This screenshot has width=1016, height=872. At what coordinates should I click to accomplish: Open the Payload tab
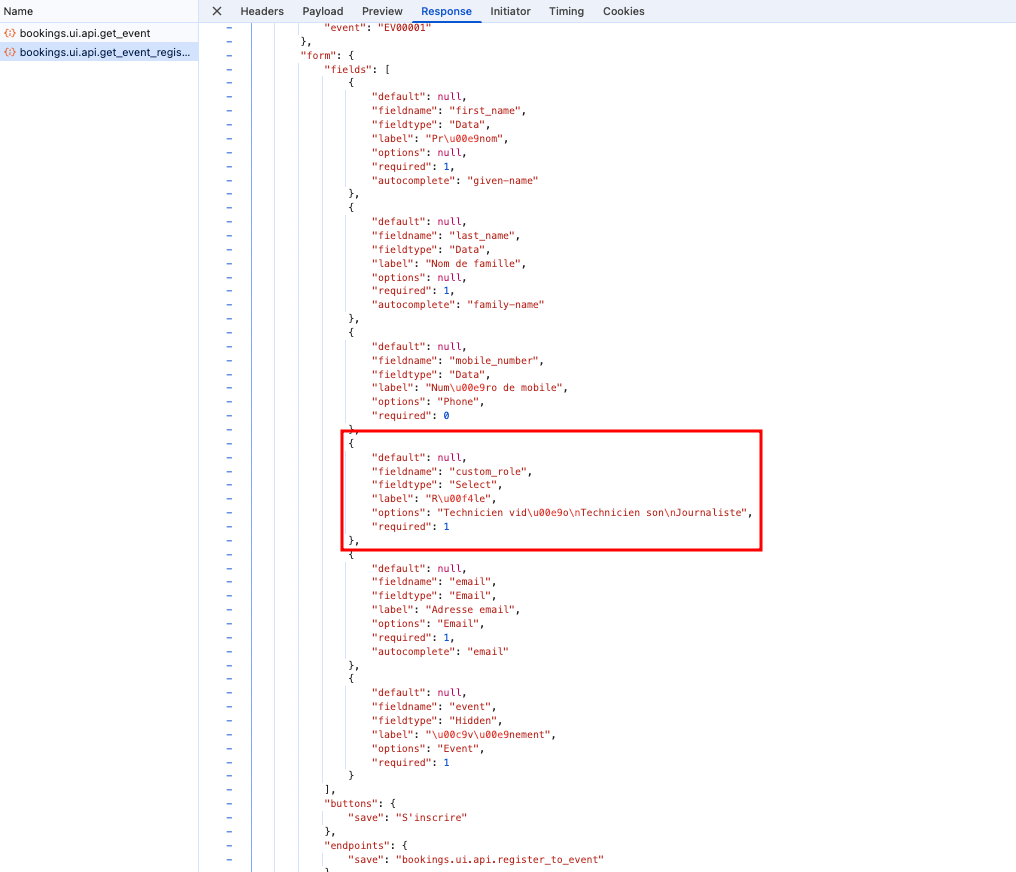coord(323,11)
